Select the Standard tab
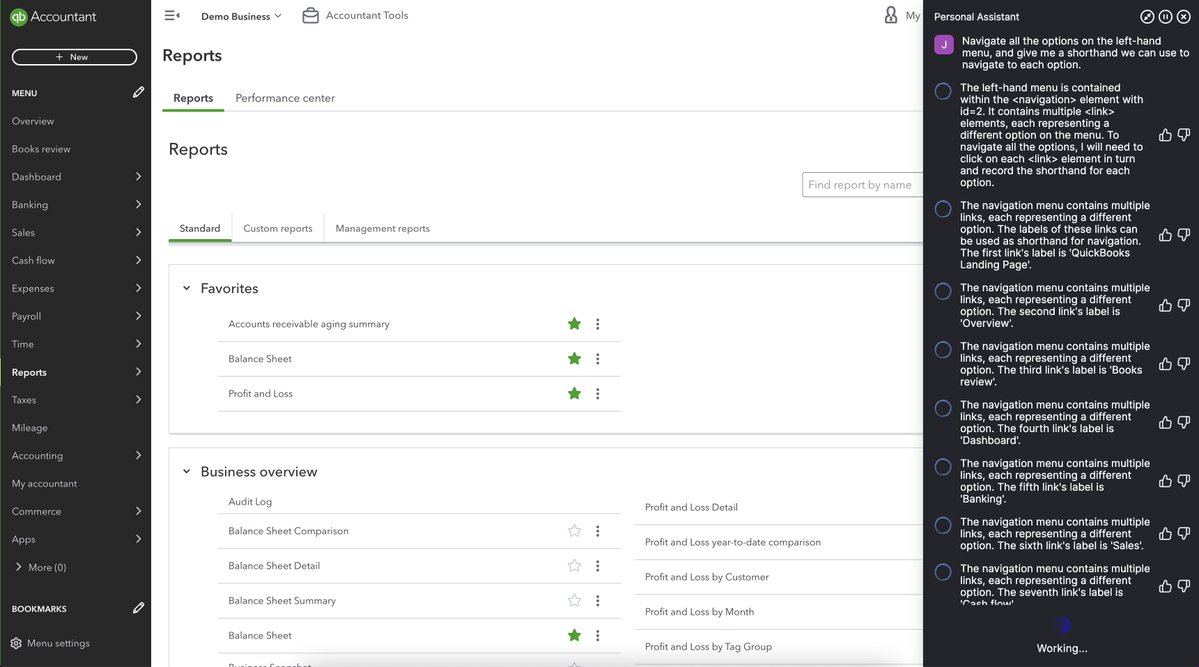The image size is (1199, 667). coord(200,229)
